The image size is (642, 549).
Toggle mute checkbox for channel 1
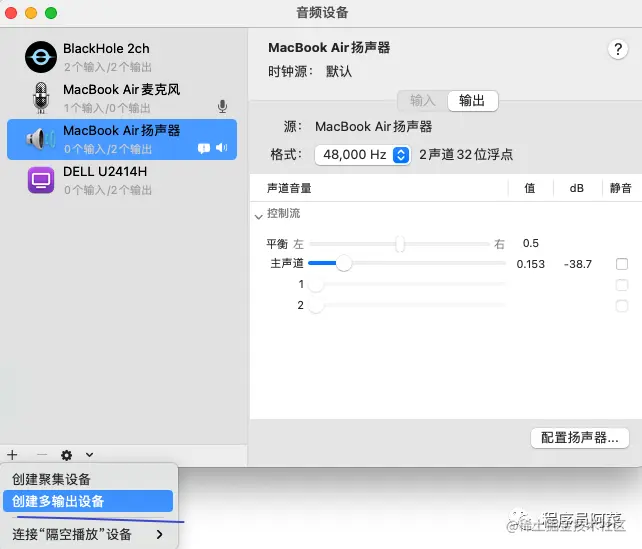pos(622,285)
